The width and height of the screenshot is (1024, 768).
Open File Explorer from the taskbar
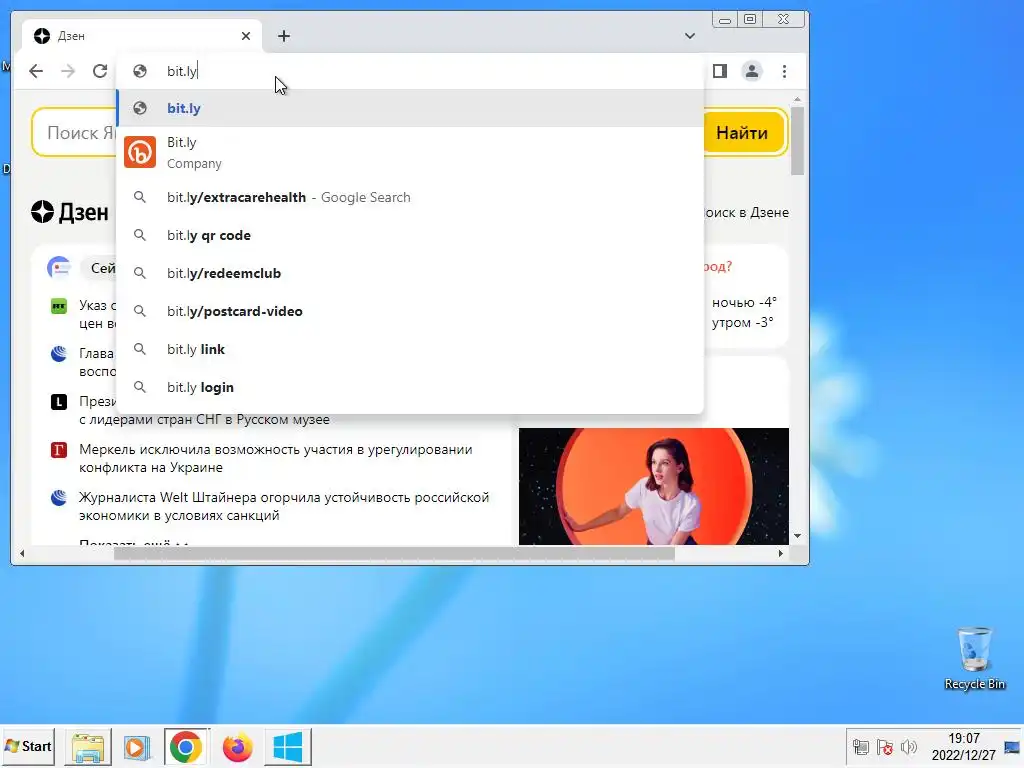[x=88, y=746]
